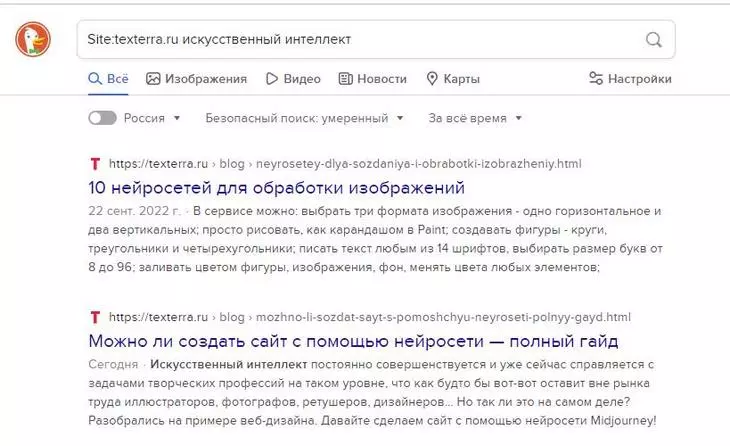Open the За всё время time filter

coord(475,118)
